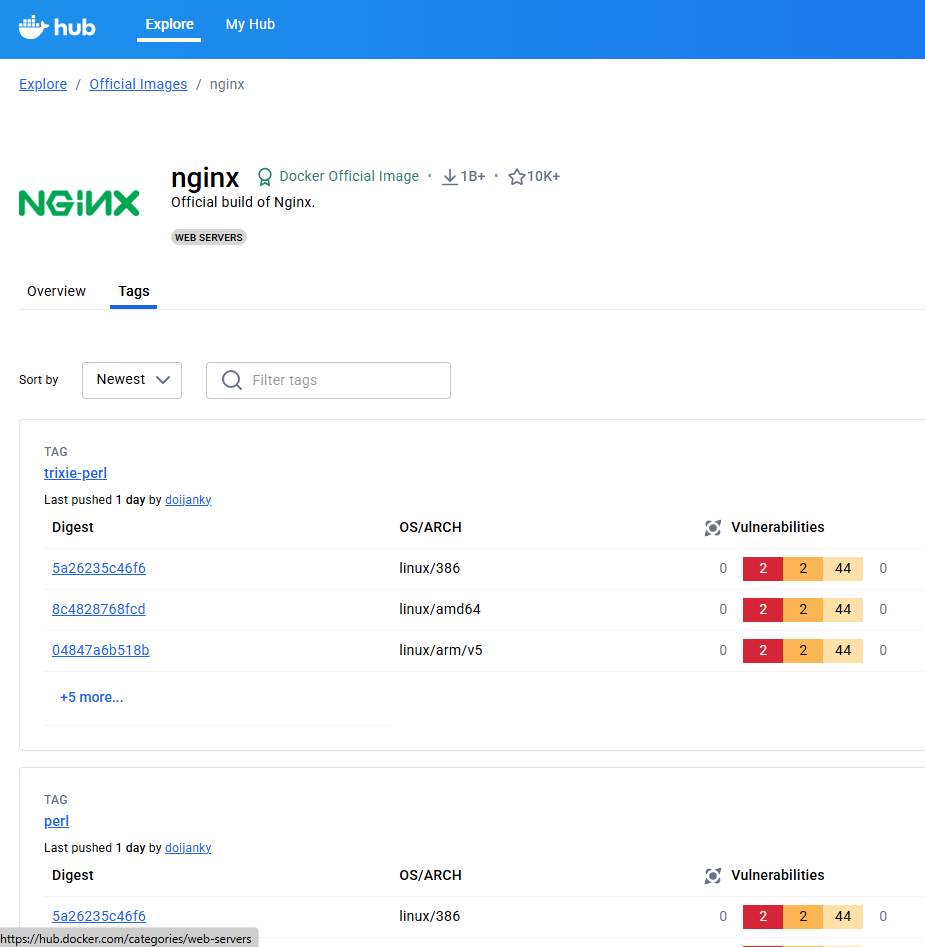The width and height of the screenshot is (925, 947).
Task: Click the star rating icon
Action: [516, 176]
